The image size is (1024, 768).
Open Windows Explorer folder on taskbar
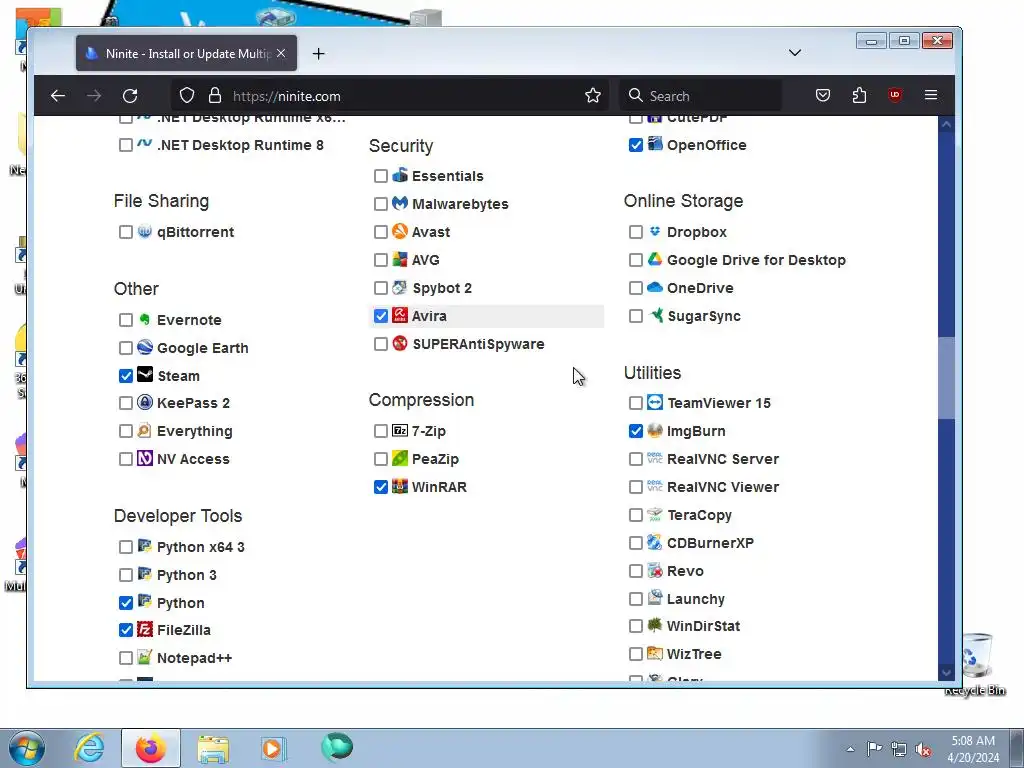pos(213,748)
